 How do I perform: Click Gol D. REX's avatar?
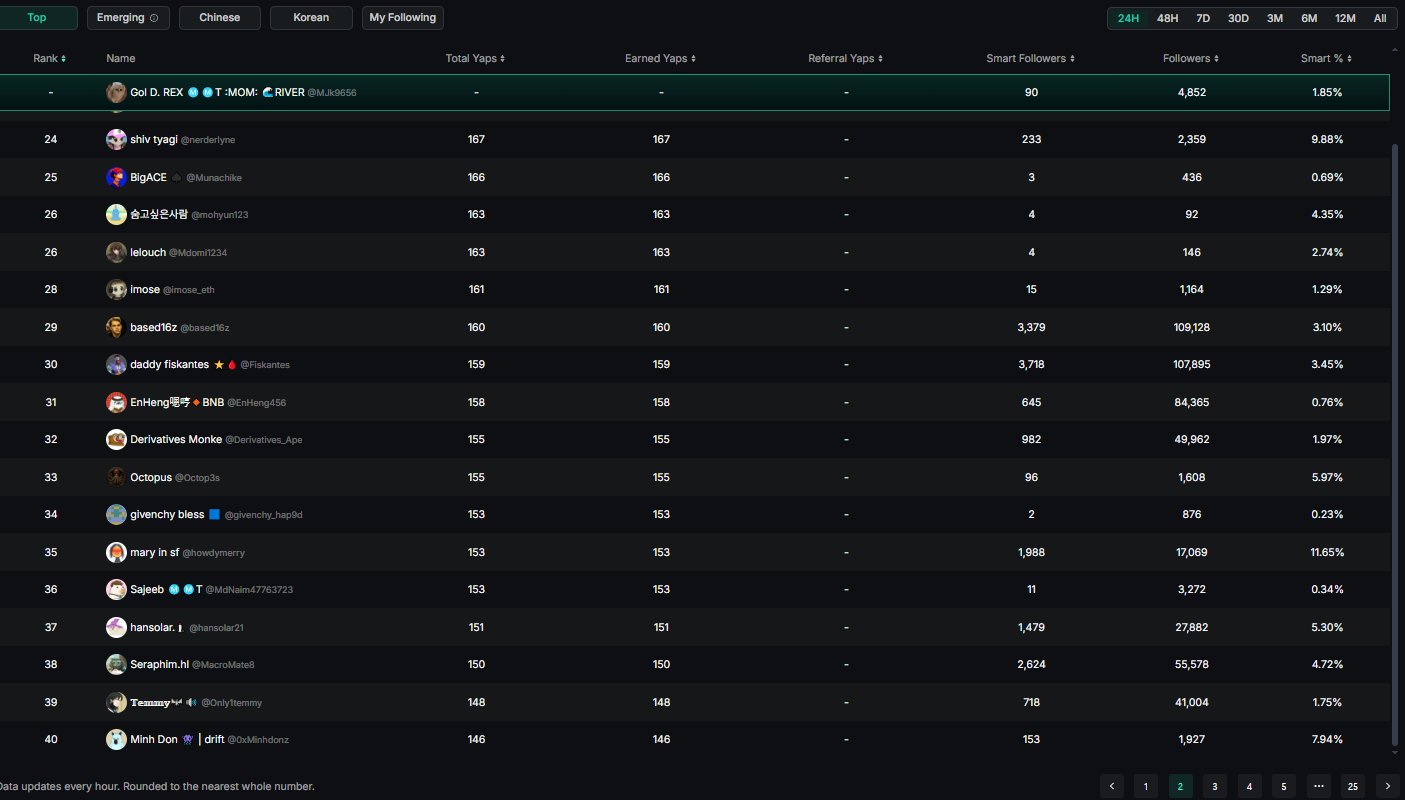pyautogui.click(x=116, y=92)
